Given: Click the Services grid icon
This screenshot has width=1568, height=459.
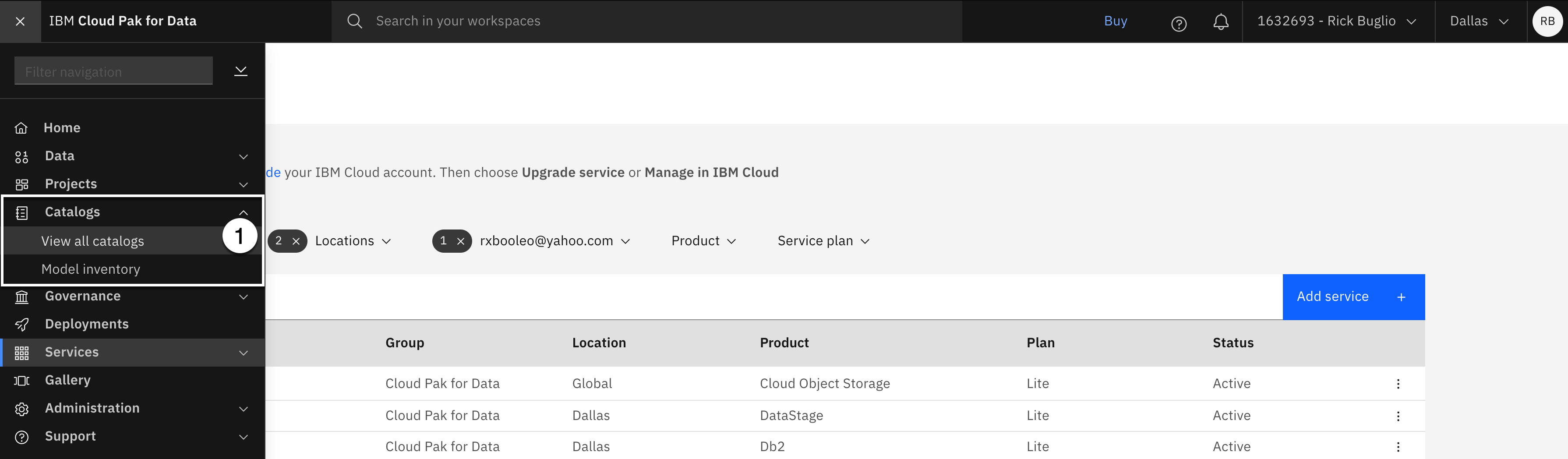Looking at the screenshot, I should coord(21,353).
